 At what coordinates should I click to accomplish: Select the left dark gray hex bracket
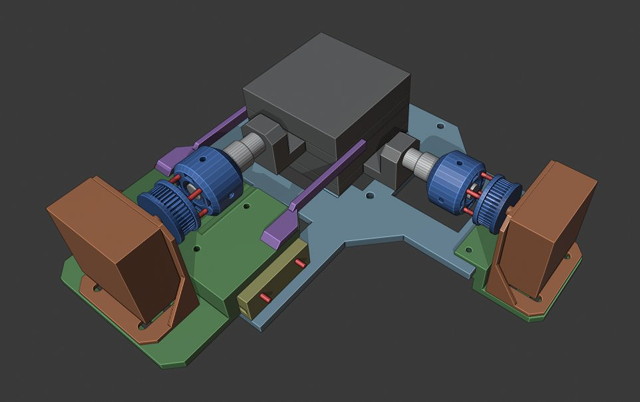point(271,145)
